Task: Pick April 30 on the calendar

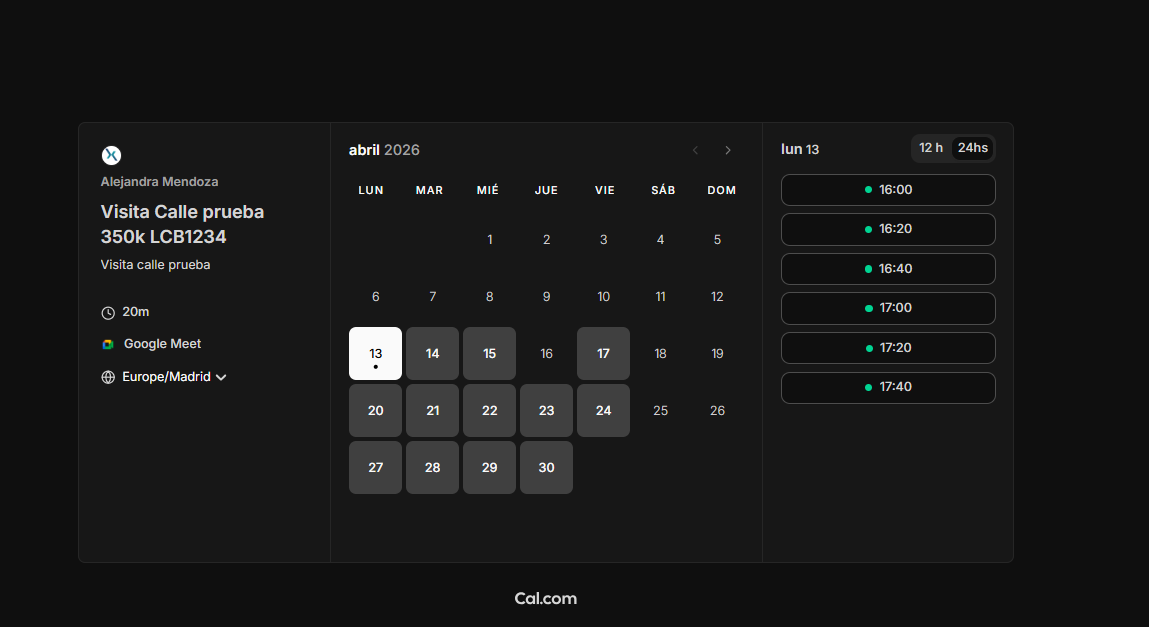Action: 546,467
